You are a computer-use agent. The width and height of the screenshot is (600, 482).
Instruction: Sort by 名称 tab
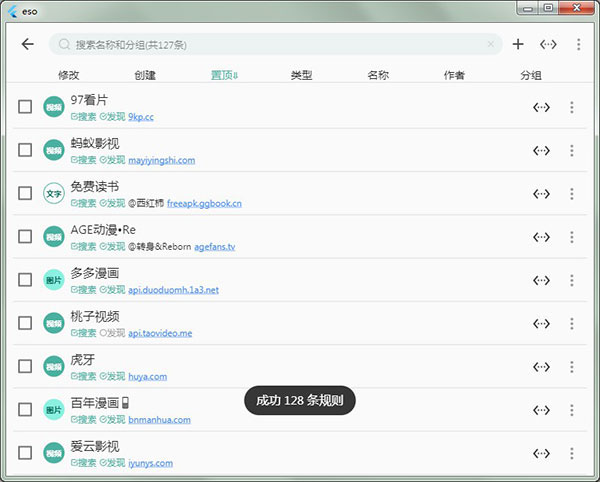(x=378, y=75)
